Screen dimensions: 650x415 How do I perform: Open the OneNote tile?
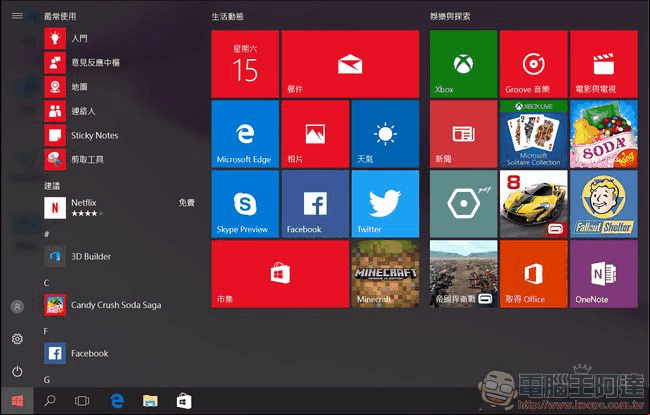(604, 274)
